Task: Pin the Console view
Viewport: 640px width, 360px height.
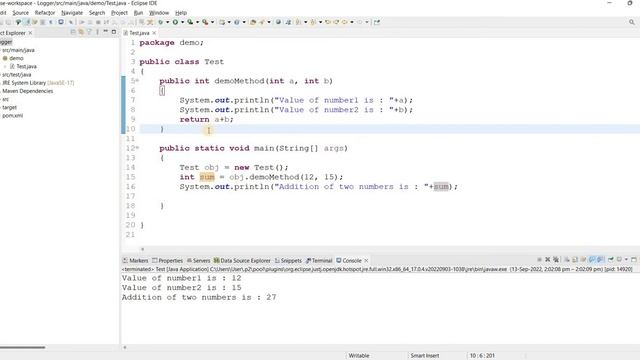Action: click(611, 260)
